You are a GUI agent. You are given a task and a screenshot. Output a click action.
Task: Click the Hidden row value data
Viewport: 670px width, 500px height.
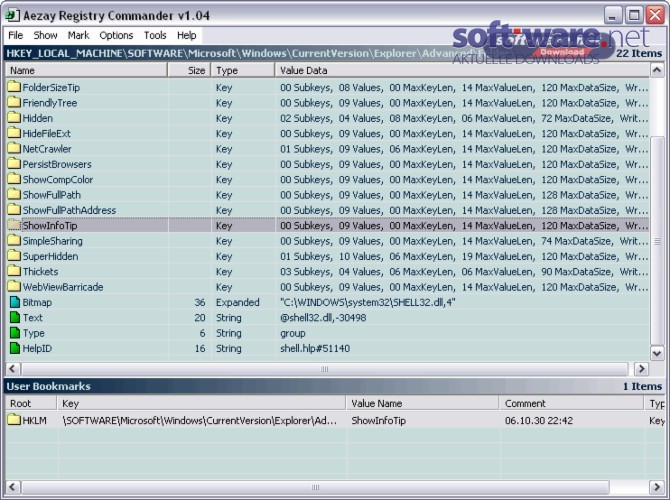point(464,118)
